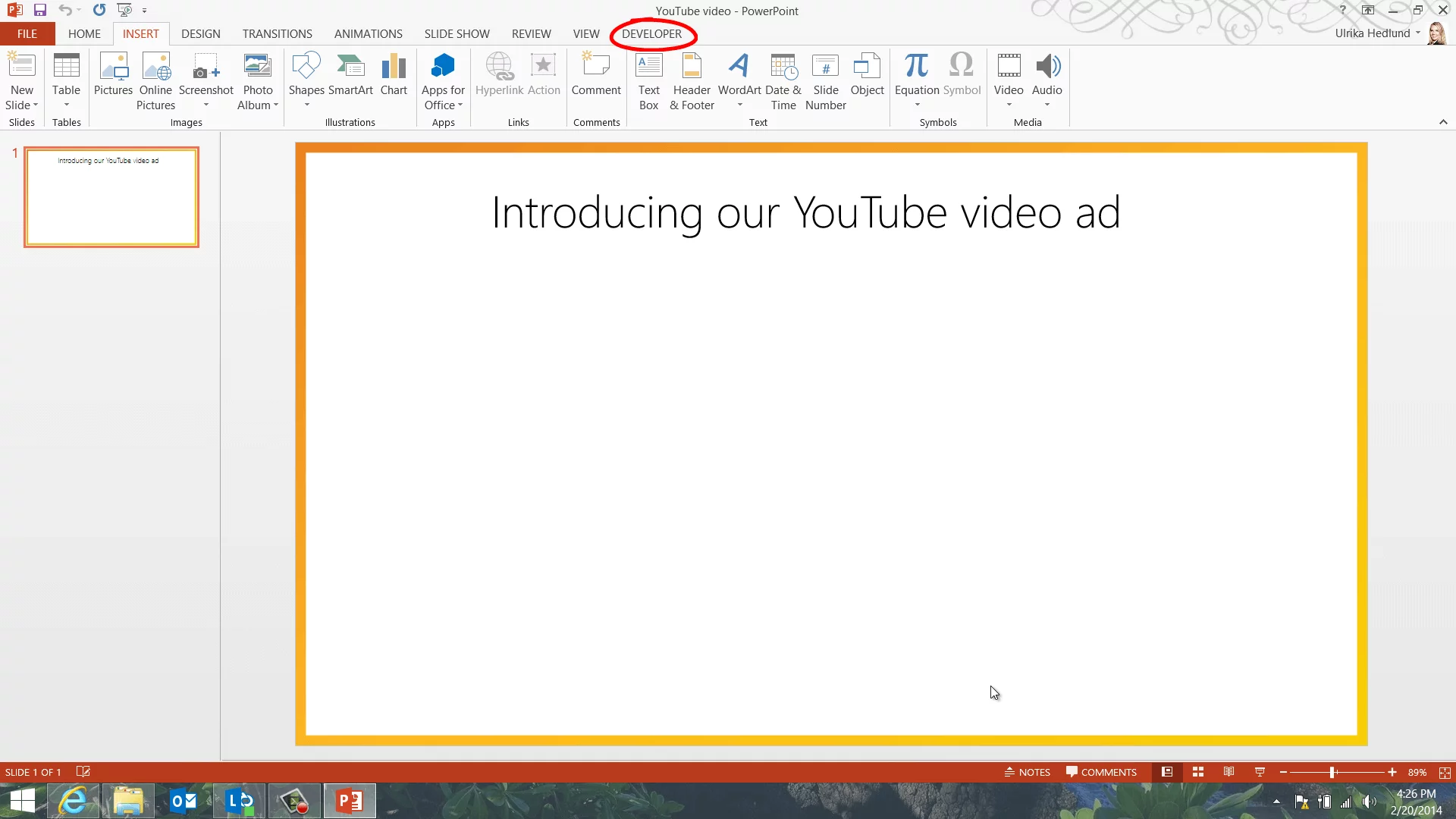
Task: Adjust the zoom slider handle
Action: (1332, 772)
